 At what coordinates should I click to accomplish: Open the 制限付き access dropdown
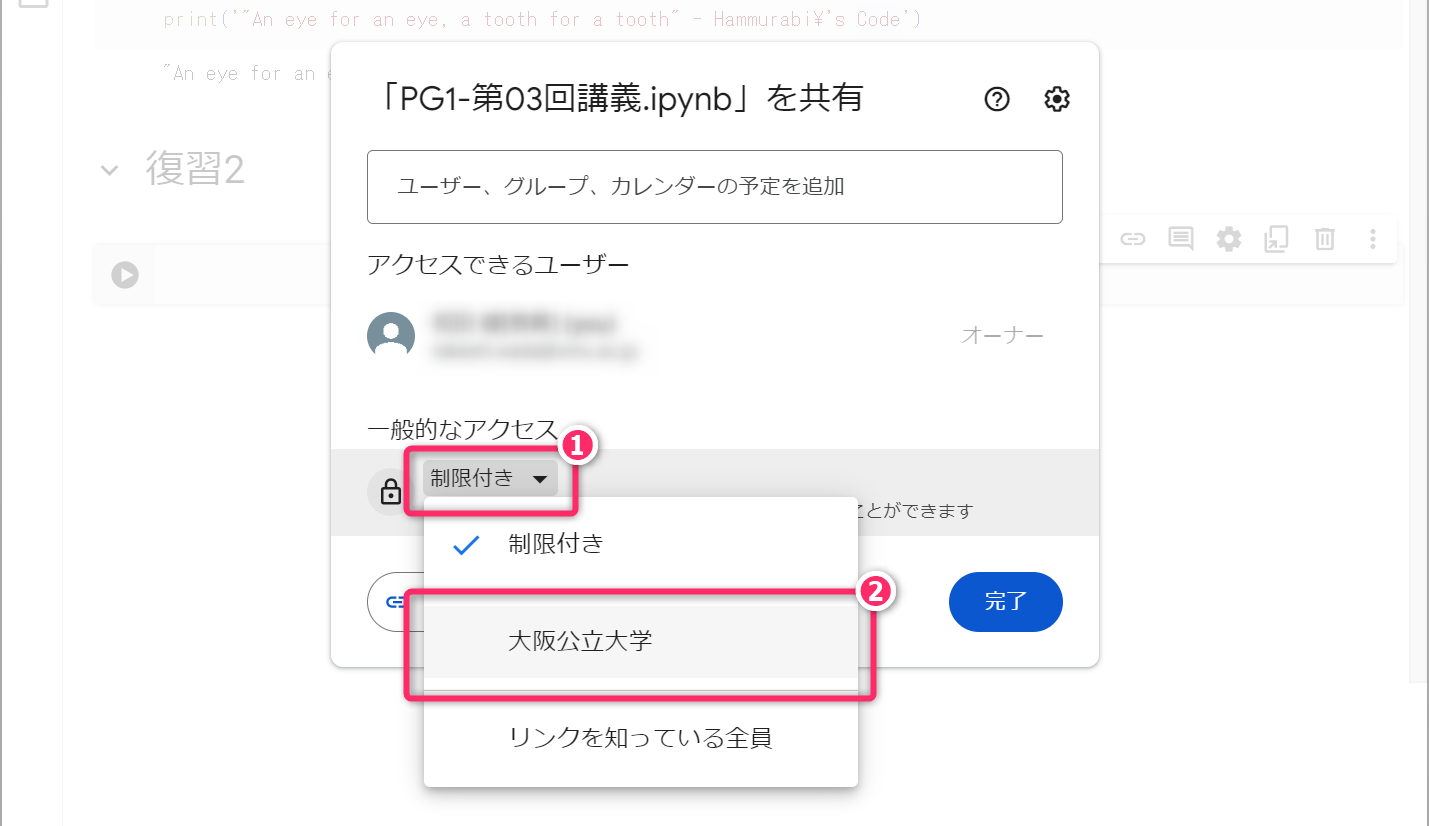[489, 479]
